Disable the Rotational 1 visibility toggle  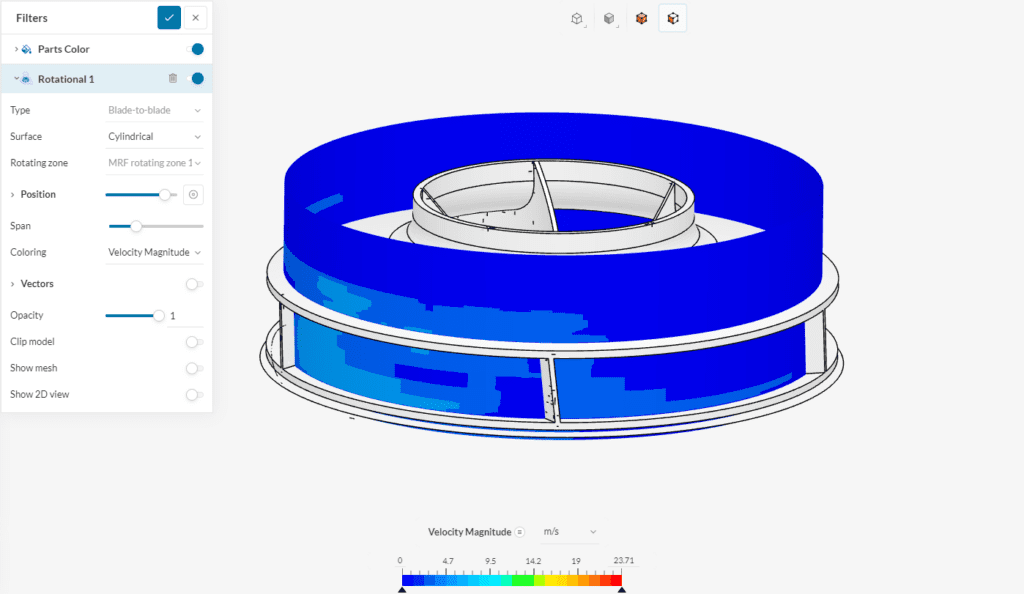point(197,78)
